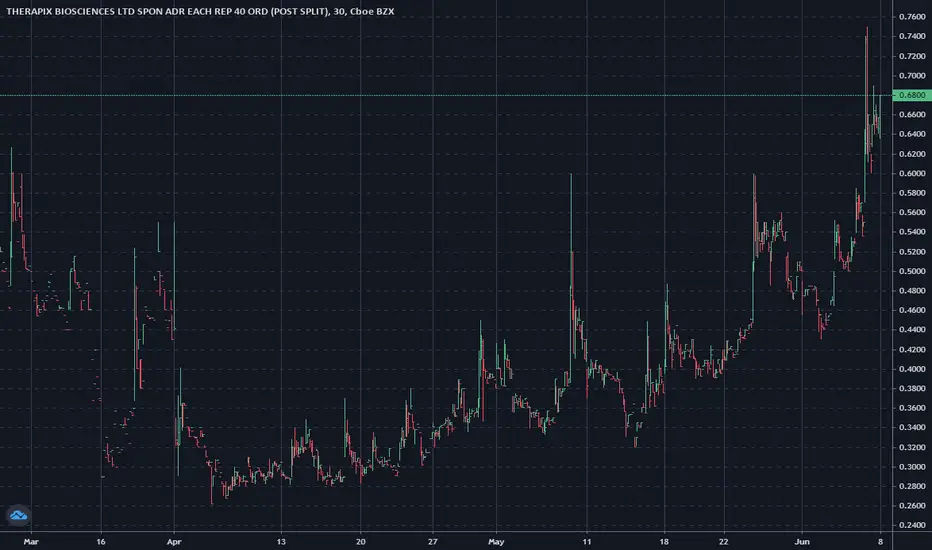Click the 0.3800 price axis label

(912, 388)
